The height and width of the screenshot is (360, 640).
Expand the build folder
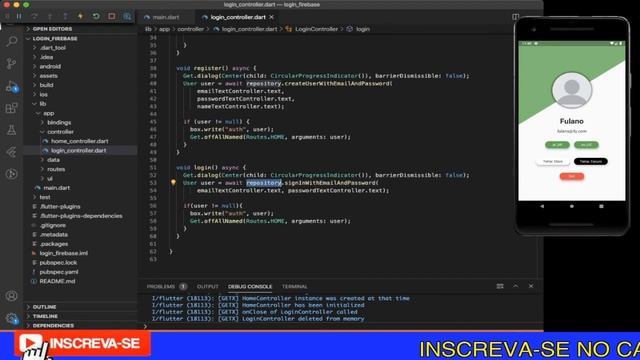46,85
